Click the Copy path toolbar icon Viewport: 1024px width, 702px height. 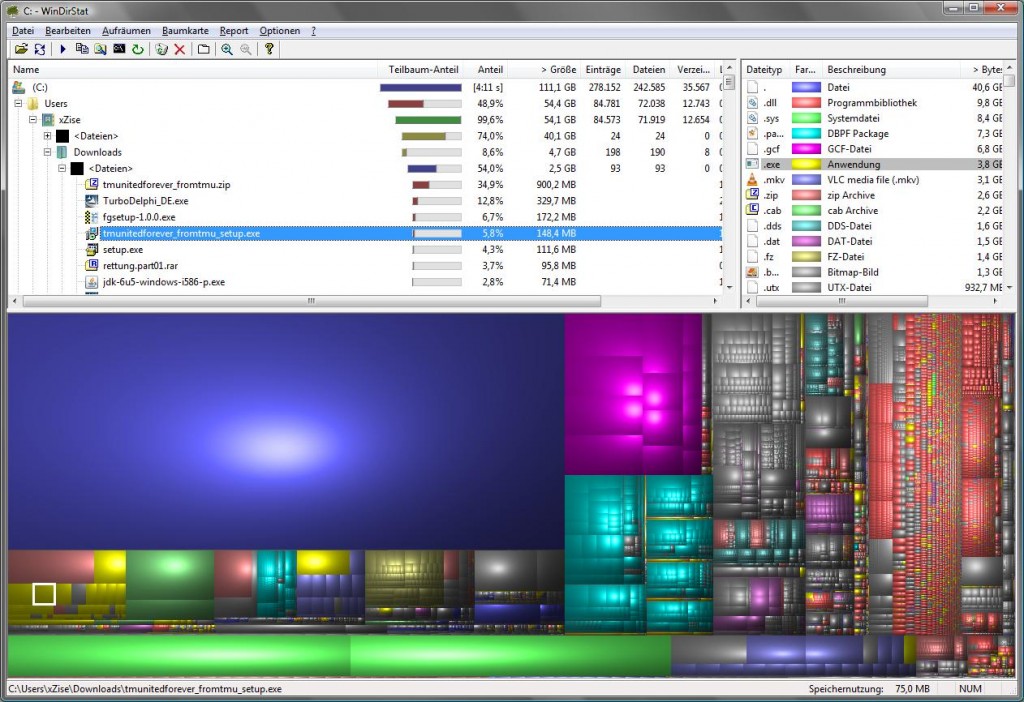click(83, 48)
